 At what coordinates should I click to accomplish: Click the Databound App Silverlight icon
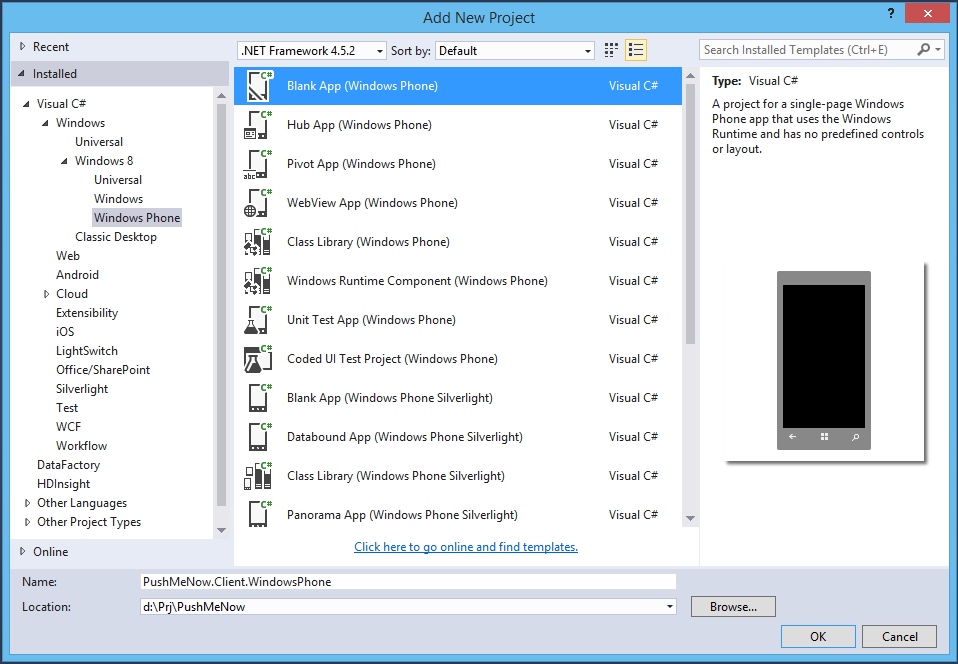258,438
